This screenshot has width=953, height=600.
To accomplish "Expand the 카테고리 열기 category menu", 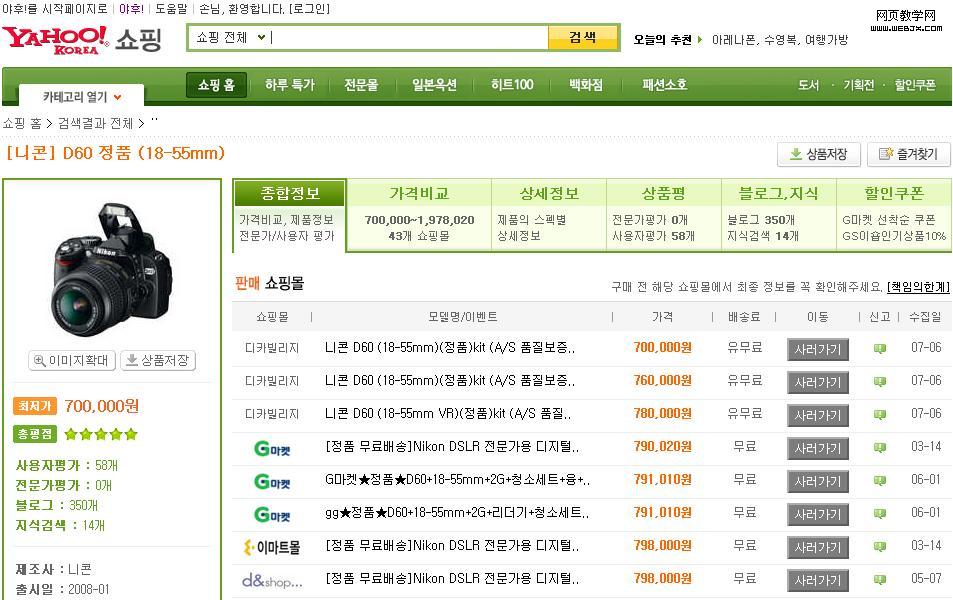I will pyautogui.click(x=82, y=97).
